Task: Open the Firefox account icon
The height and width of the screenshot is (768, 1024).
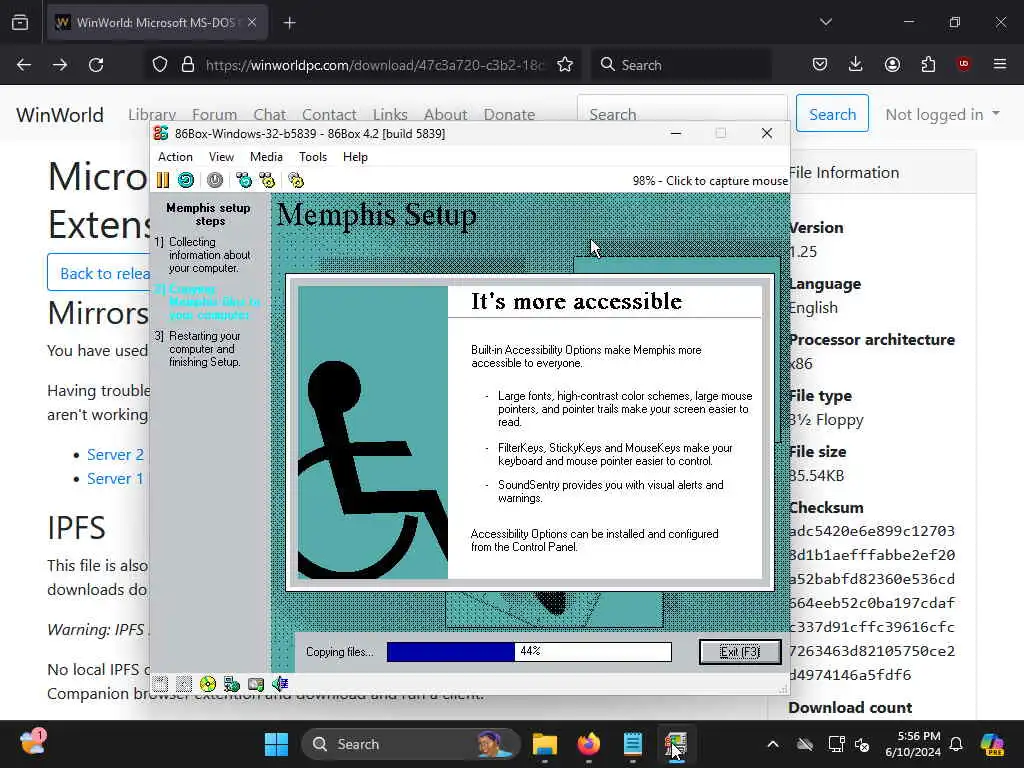Action: point(892,65)
